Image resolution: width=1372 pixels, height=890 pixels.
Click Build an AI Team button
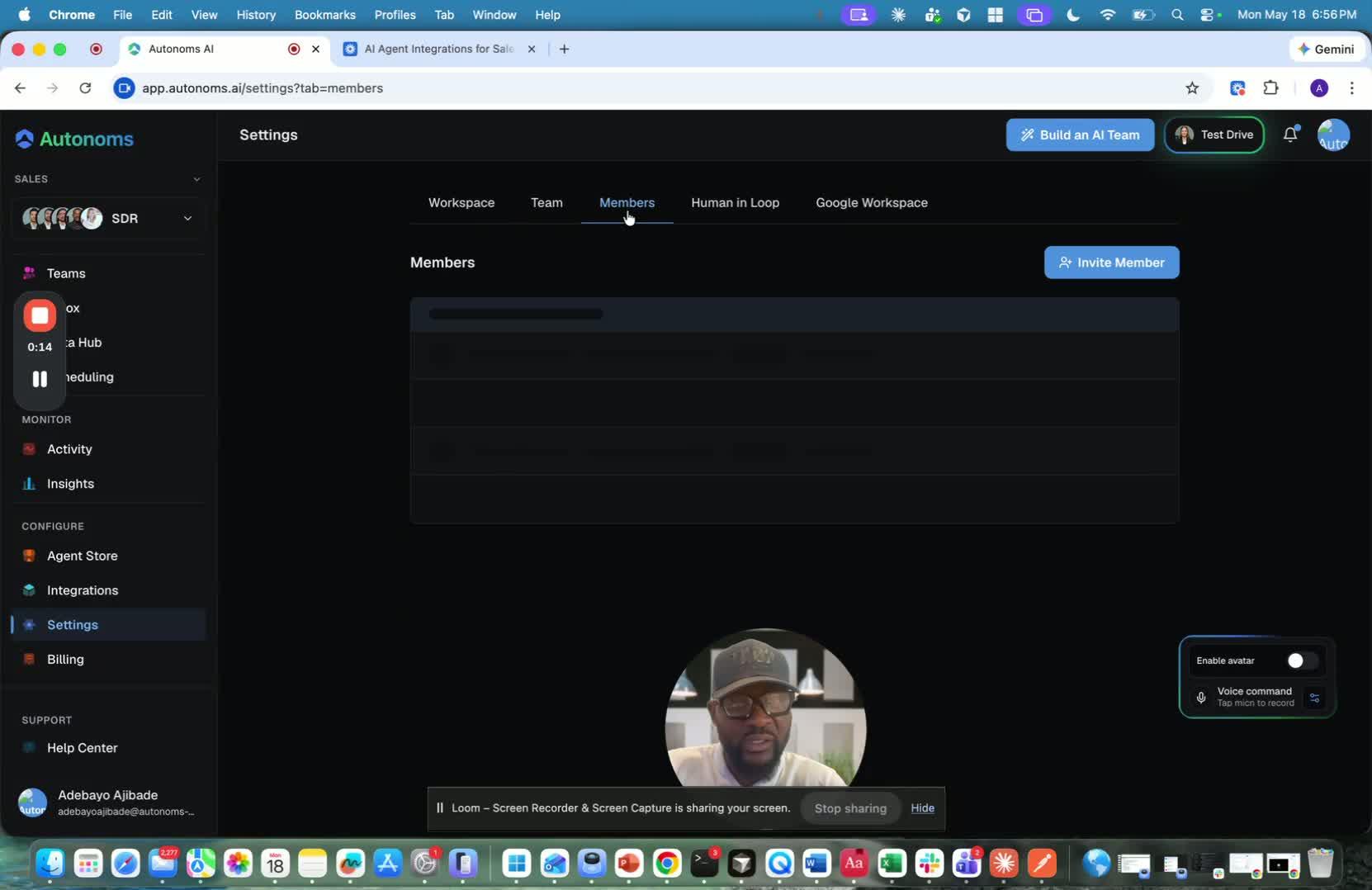point(1080,135)
